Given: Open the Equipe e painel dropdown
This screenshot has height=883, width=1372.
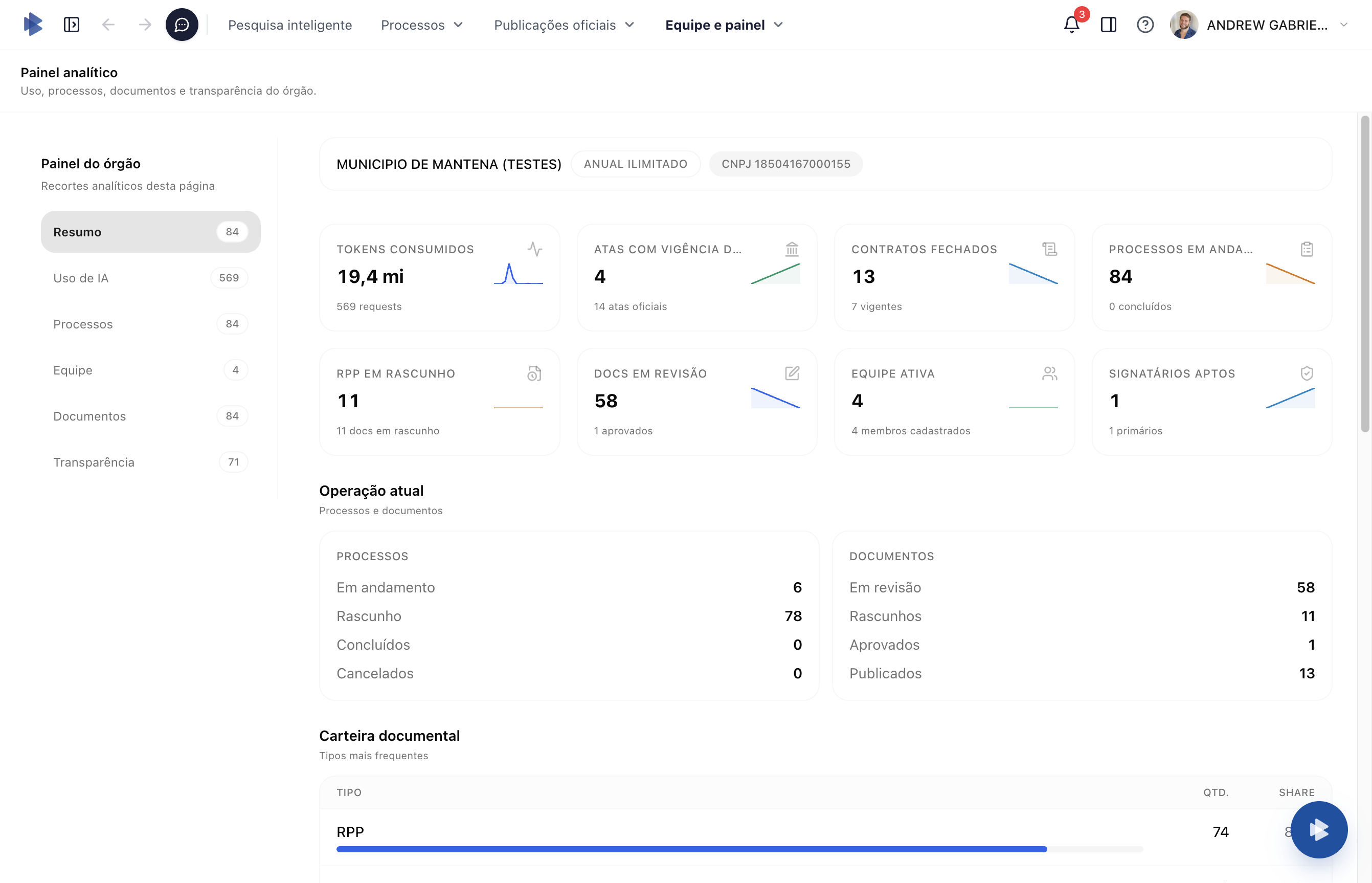Looking at the screenshot, I should coord(724,25).
